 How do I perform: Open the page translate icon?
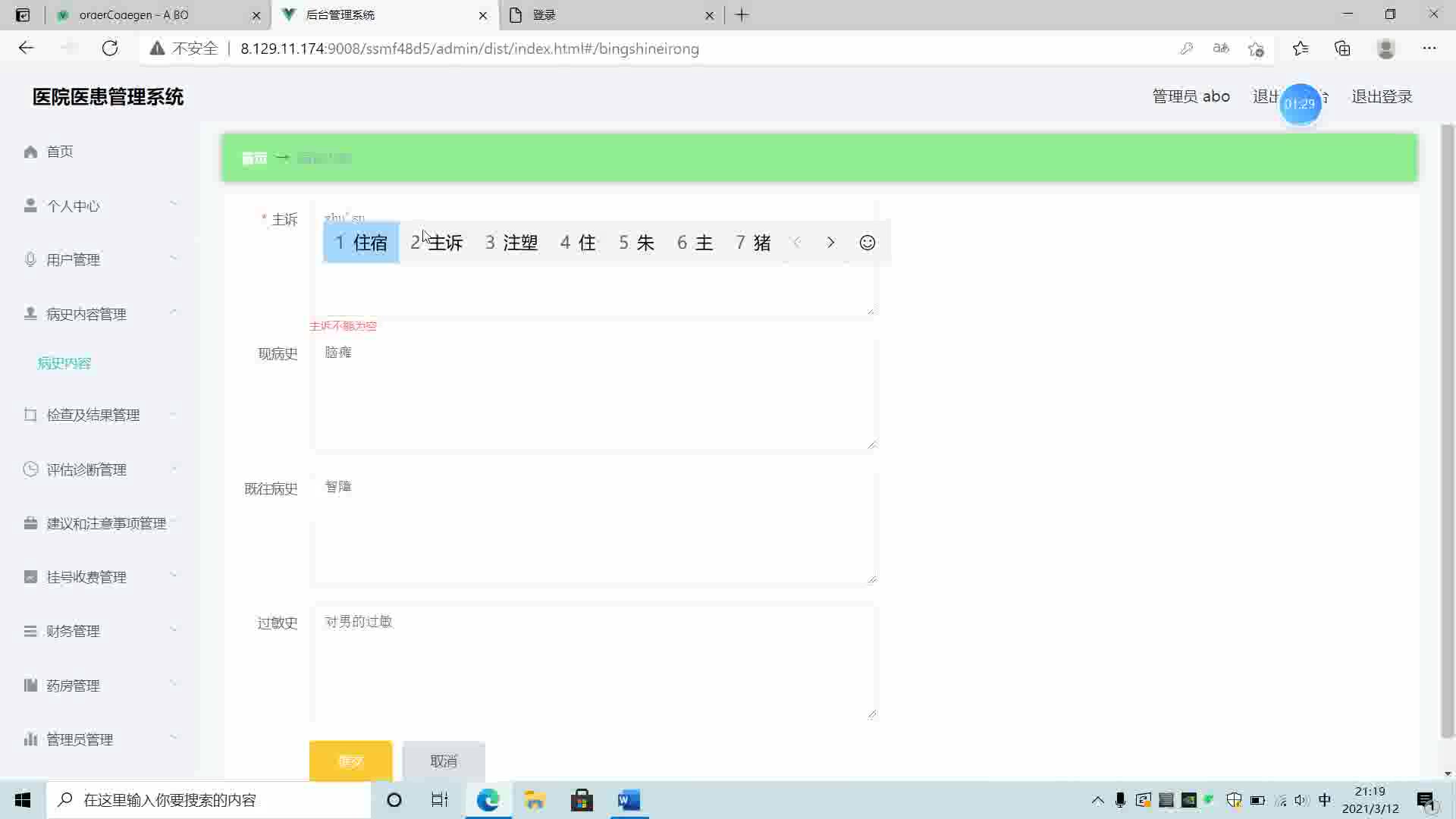[1221, 49]
